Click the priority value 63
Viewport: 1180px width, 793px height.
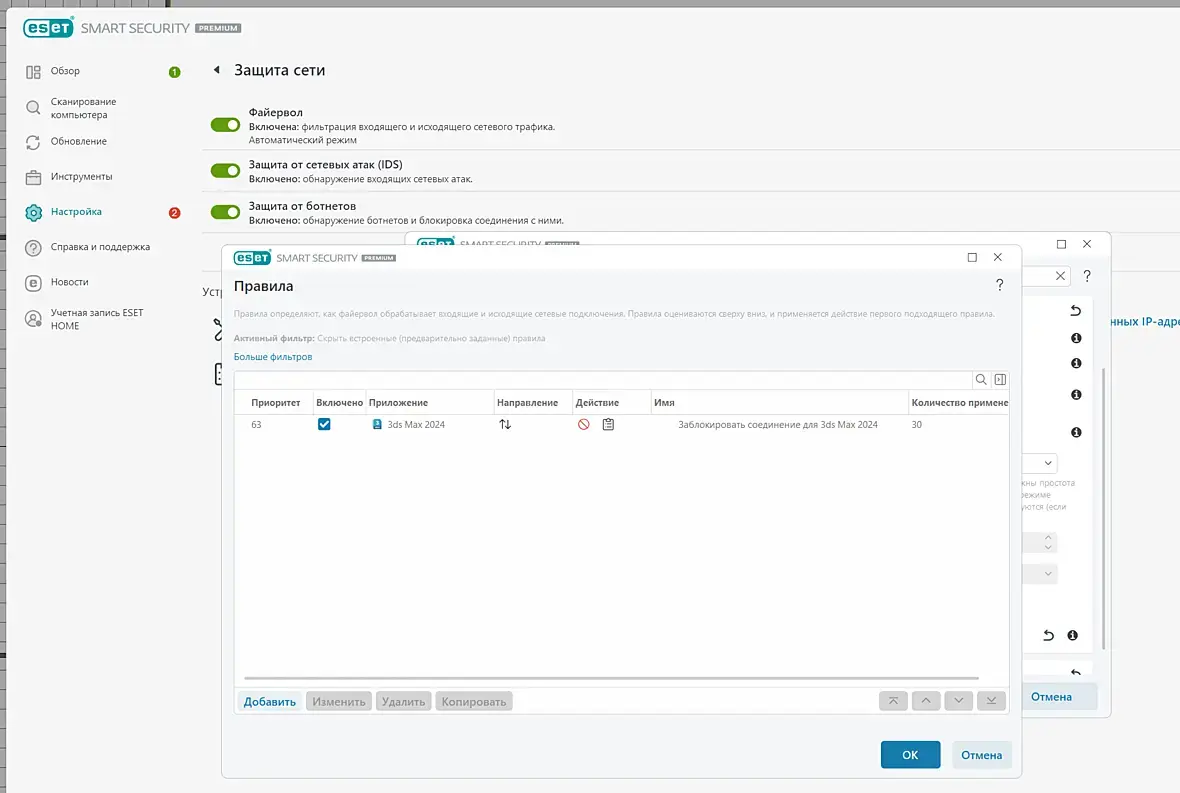[256, 424]
